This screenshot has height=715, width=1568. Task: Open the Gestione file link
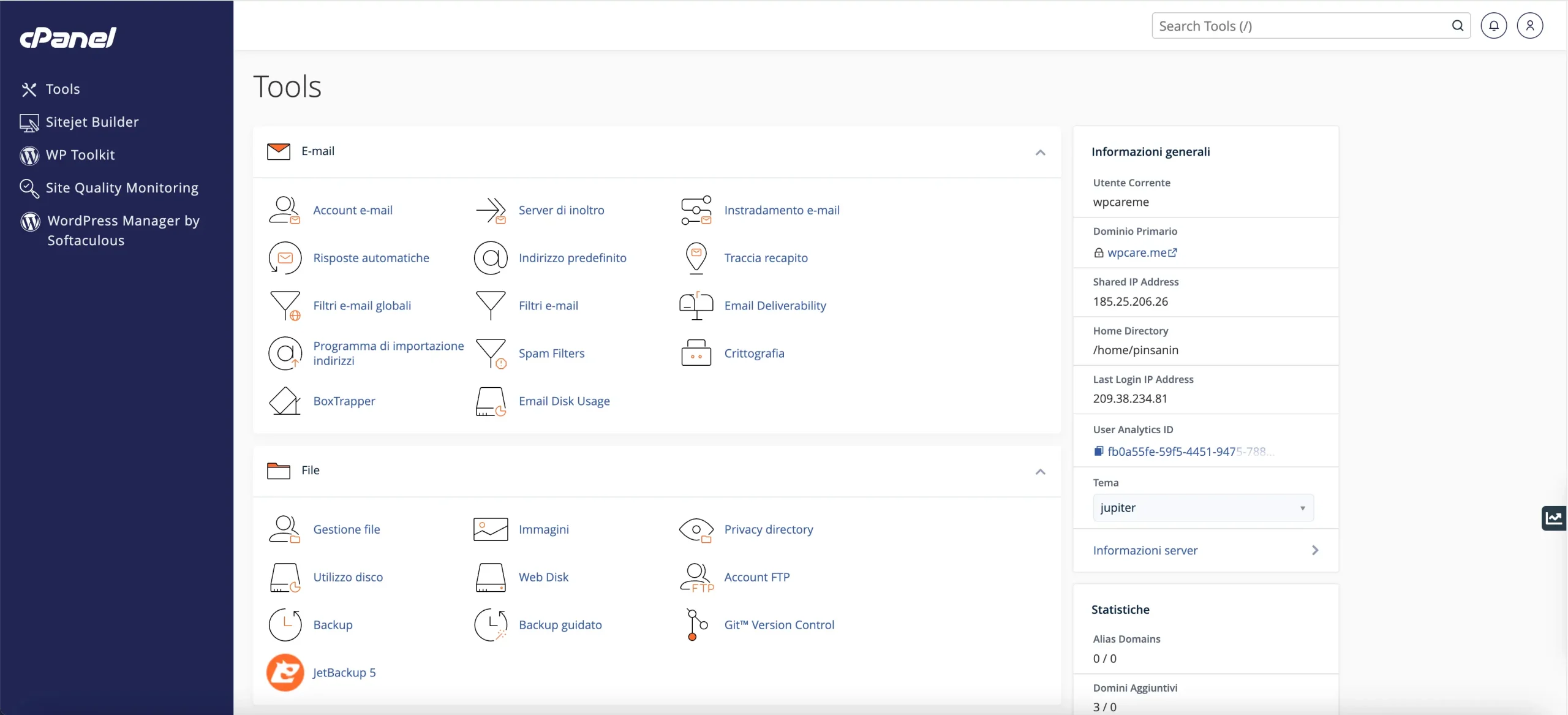347,529
